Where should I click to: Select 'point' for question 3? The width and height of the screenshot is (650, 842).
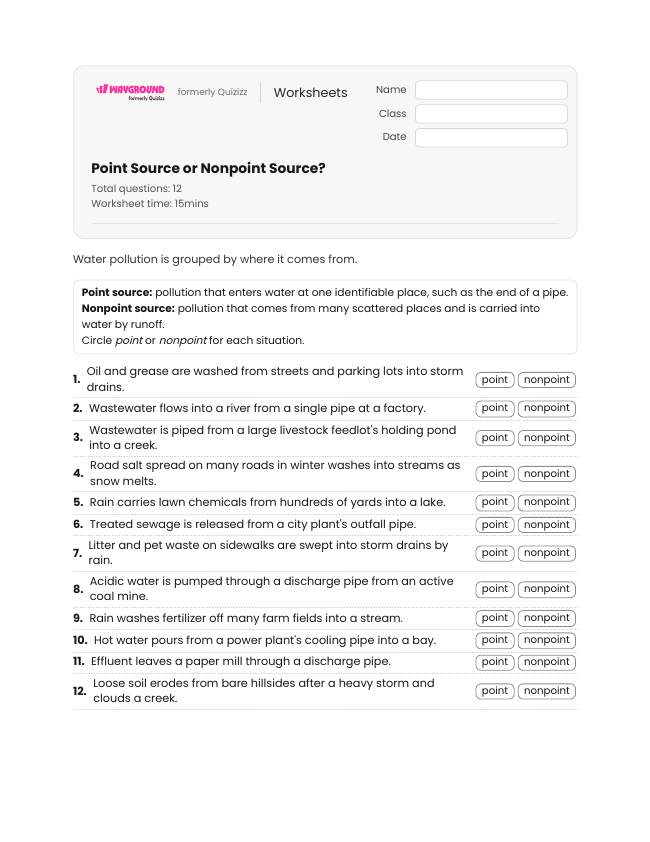tap(495, 438)
